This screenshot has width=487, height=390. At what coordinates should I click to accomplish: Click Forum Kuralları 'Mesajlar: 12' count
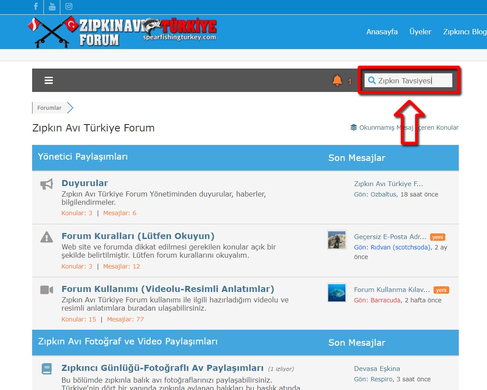coord(121,266)
